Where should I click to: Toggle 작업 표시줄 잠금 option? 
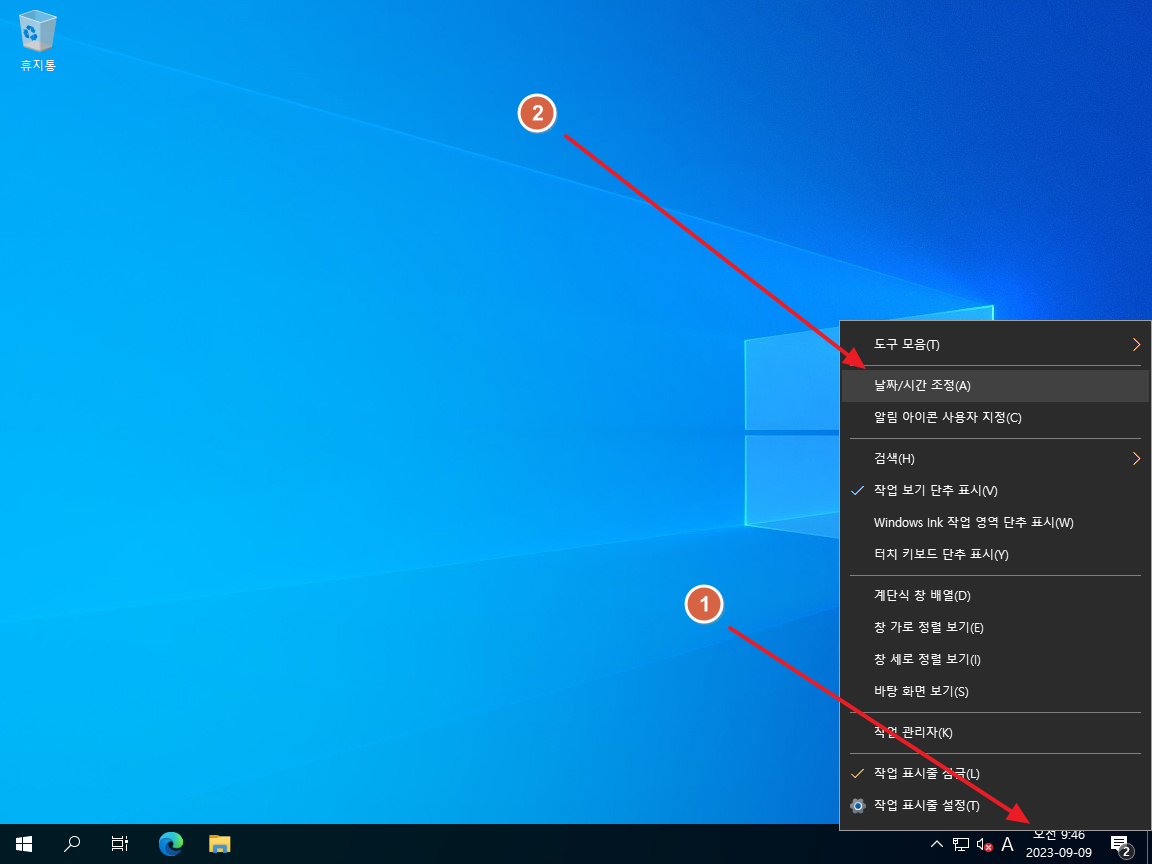(926, 774)
